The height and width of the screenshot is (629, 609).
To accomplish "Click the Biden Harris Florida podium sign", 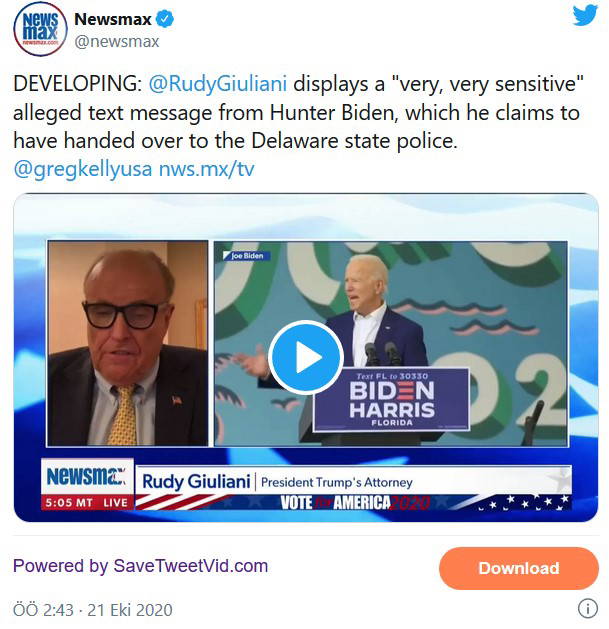I will click(391, 400).
